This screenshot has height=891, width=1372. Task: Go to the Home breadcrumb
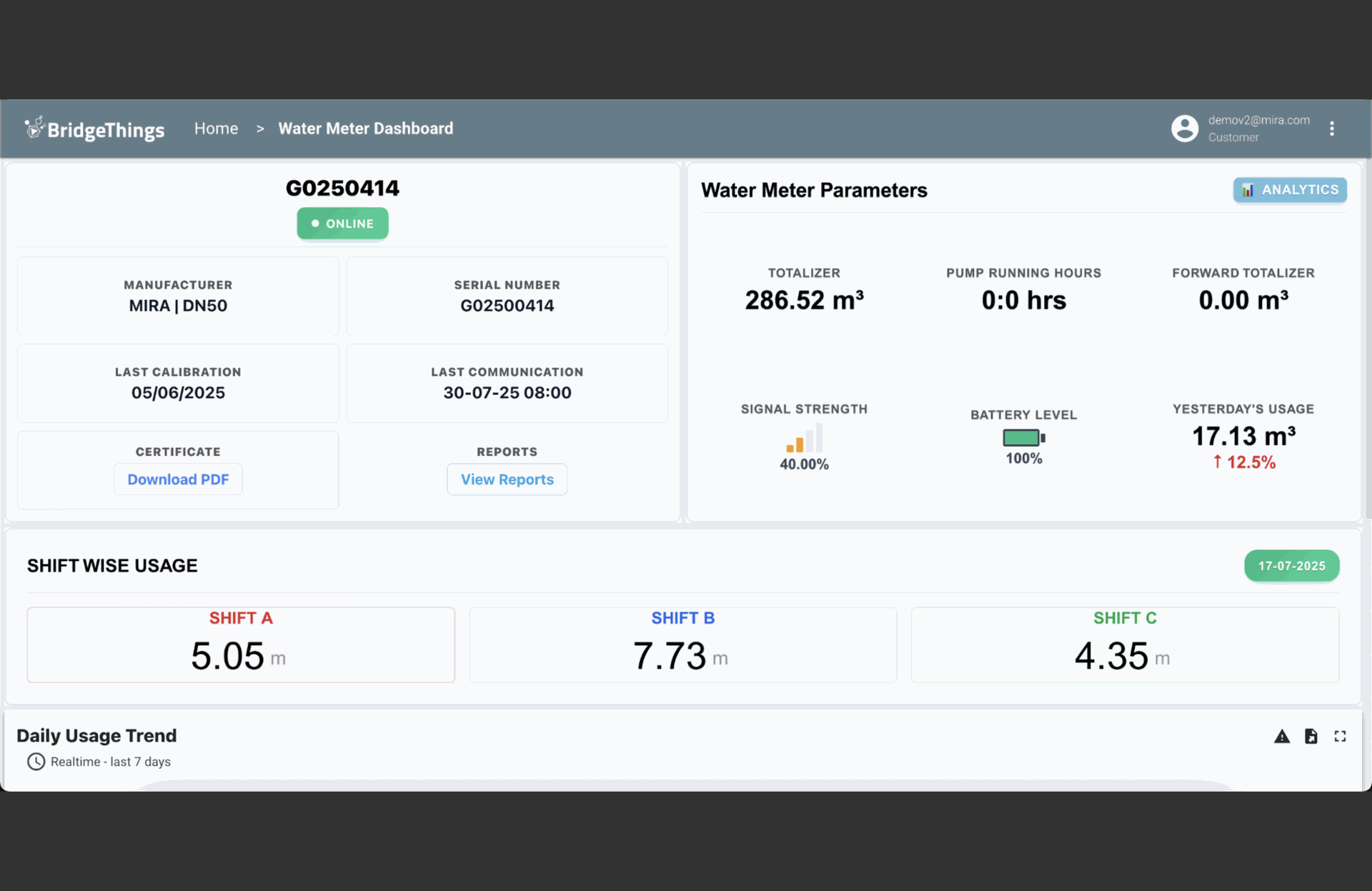[216, 129]
